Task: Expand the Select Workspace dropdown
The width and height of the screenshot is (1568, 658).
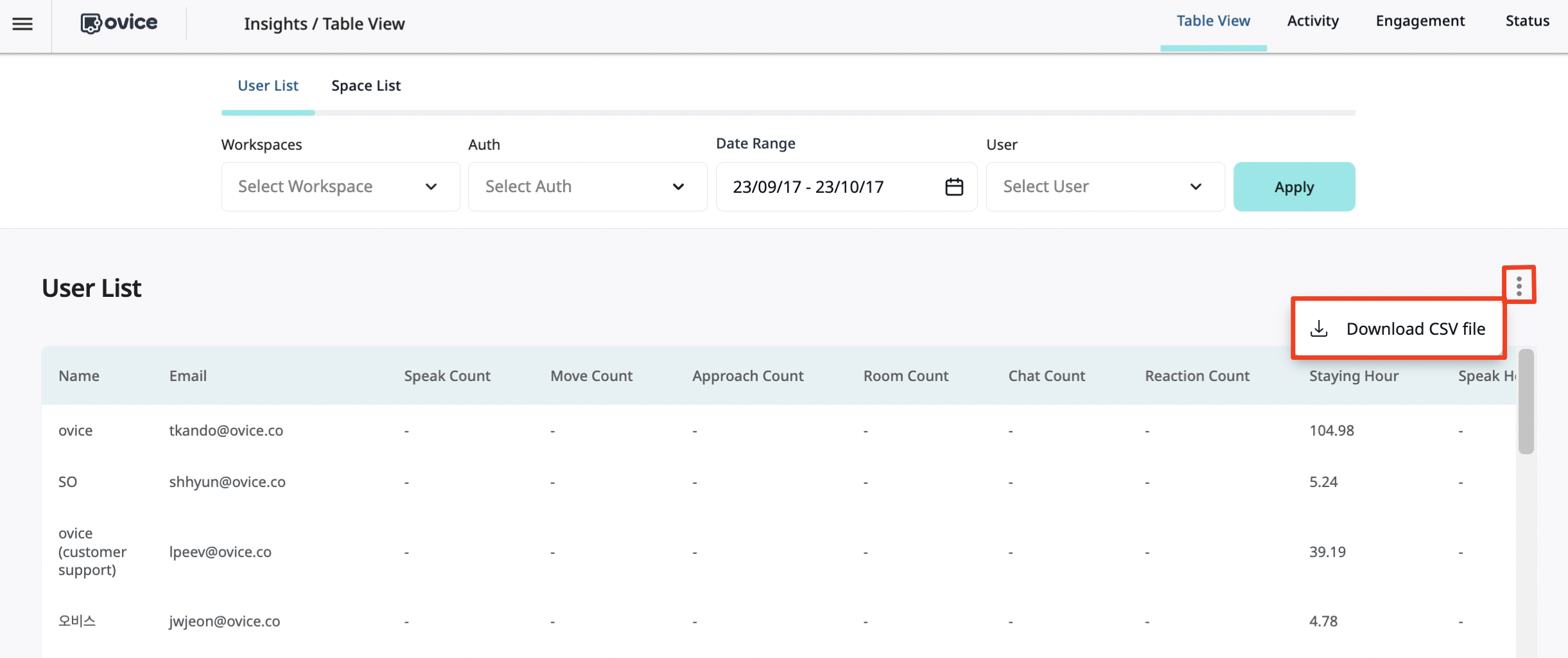Action: [340, 186]
